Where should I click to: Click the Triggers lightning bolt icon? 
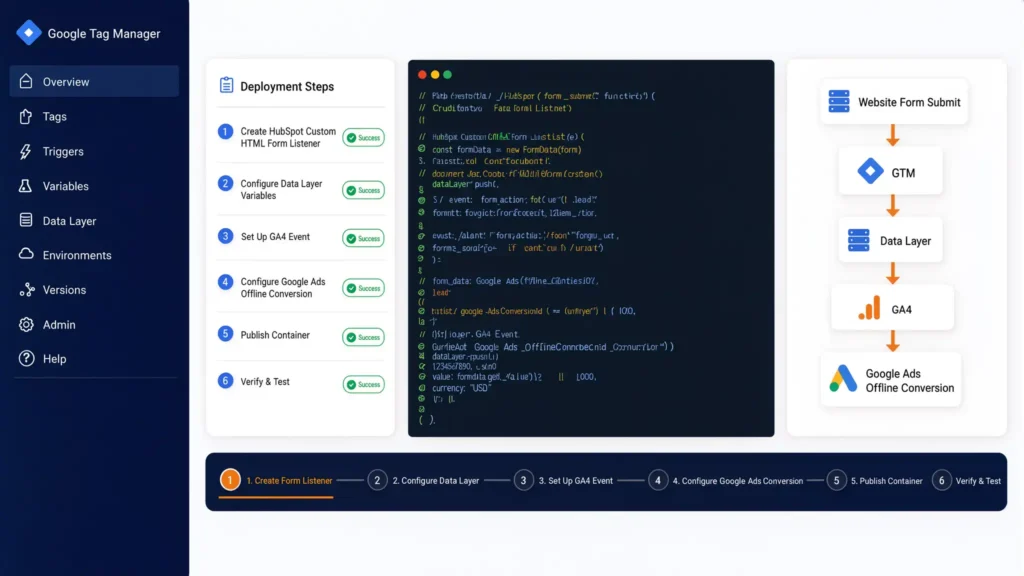click(x=25, y=151)
